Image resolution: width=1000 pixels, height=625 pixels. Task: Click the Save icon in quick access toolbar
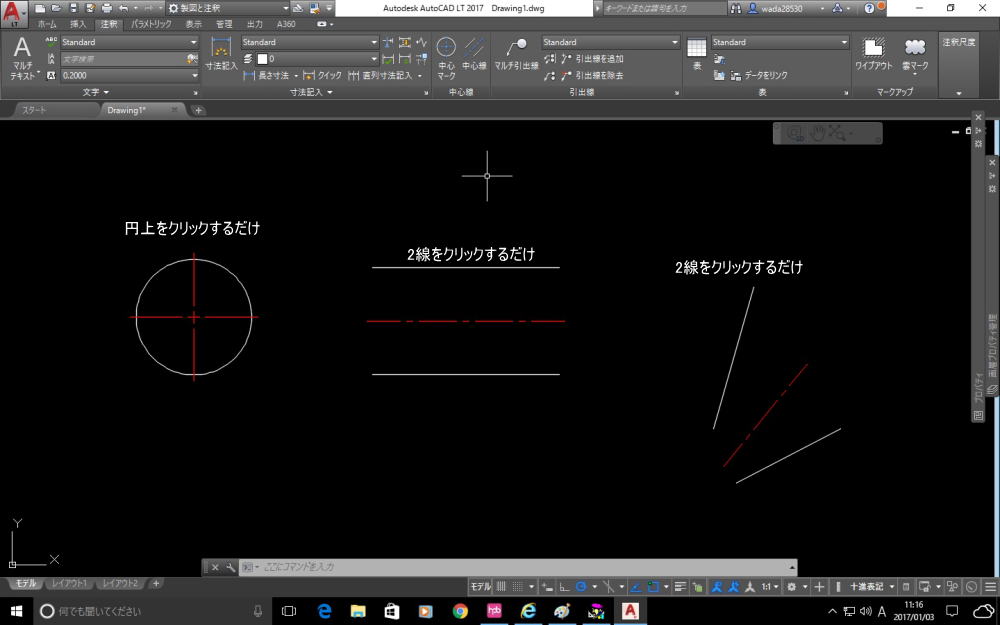tap(73, 8)
